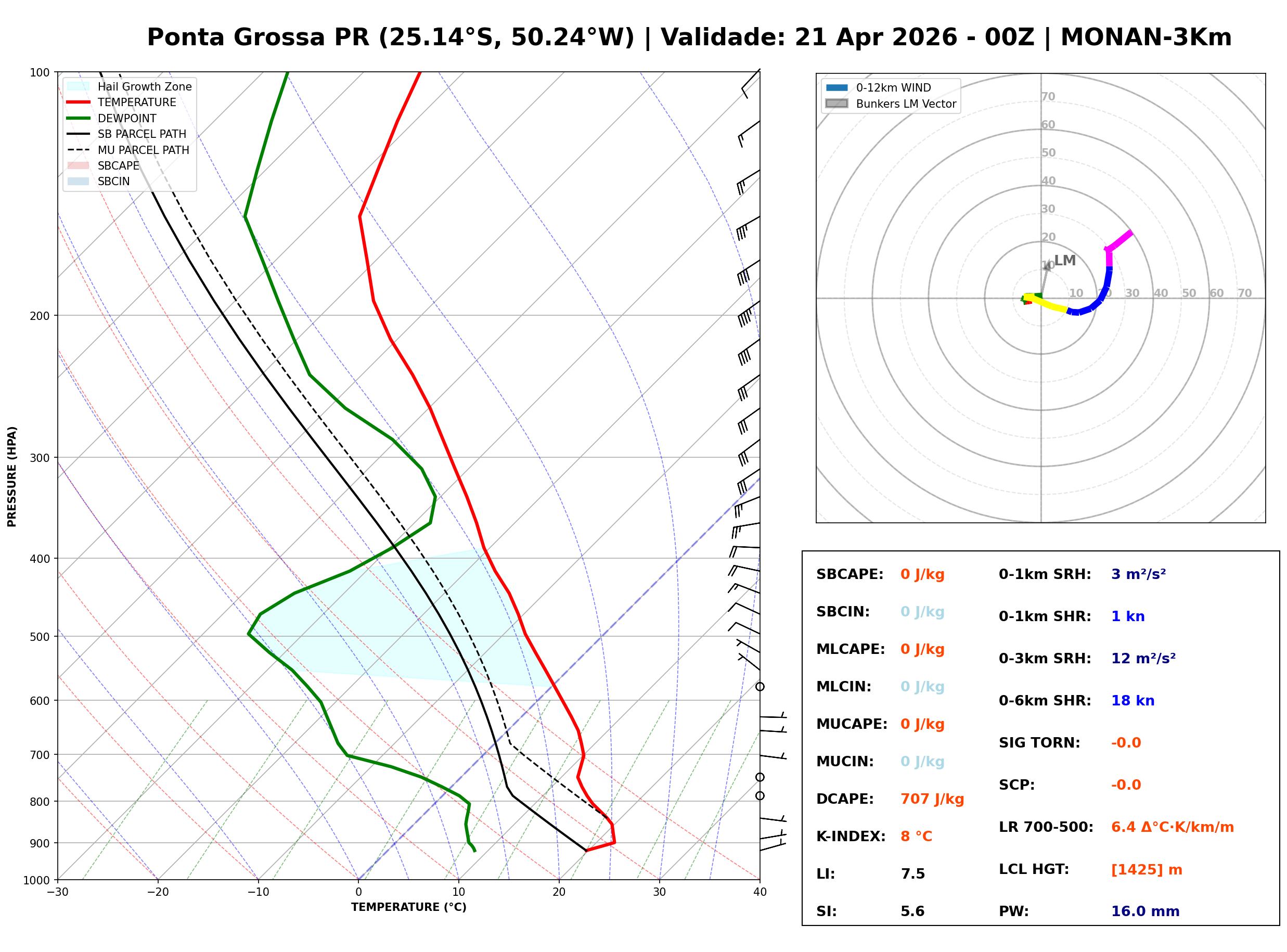The image size is (1287, 952).
Task: Click the K-INDEX value 8 °C
Action: click(x=916, y=836)
